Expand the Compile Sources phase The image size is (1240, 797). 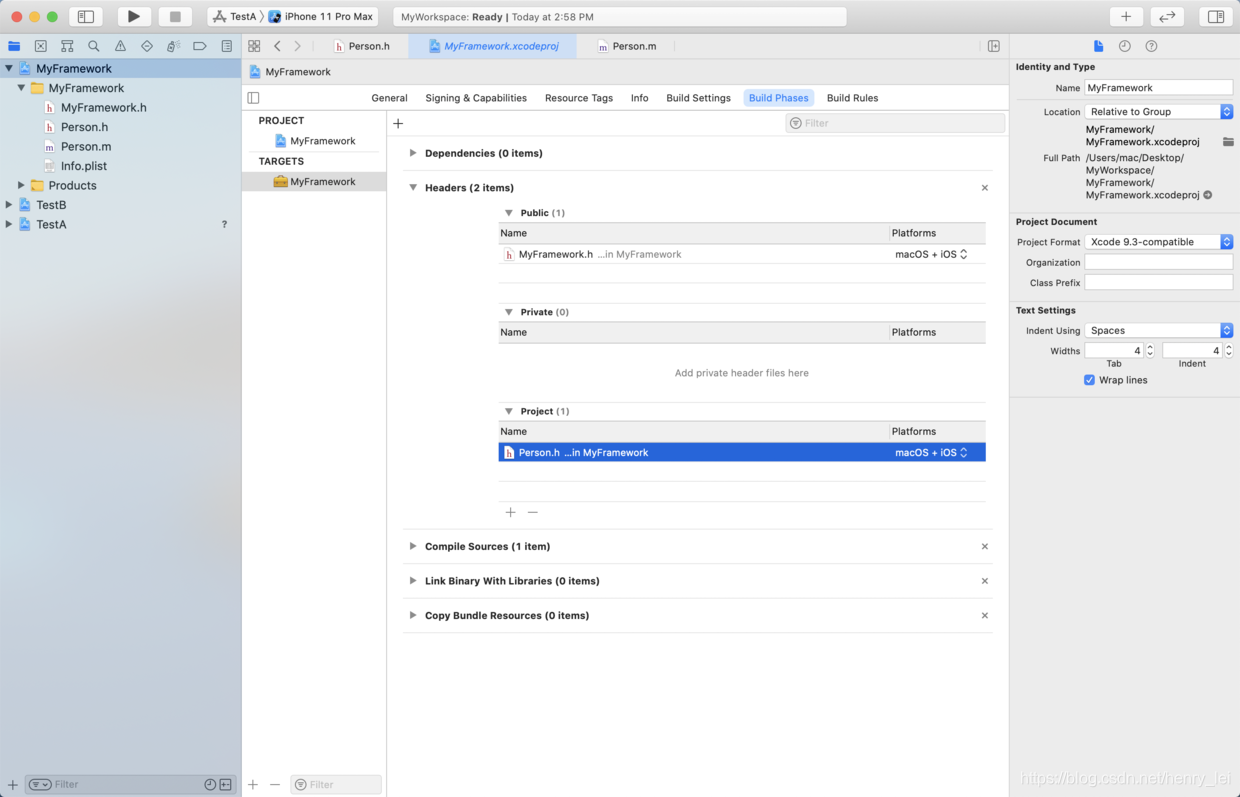pos(413,546)
